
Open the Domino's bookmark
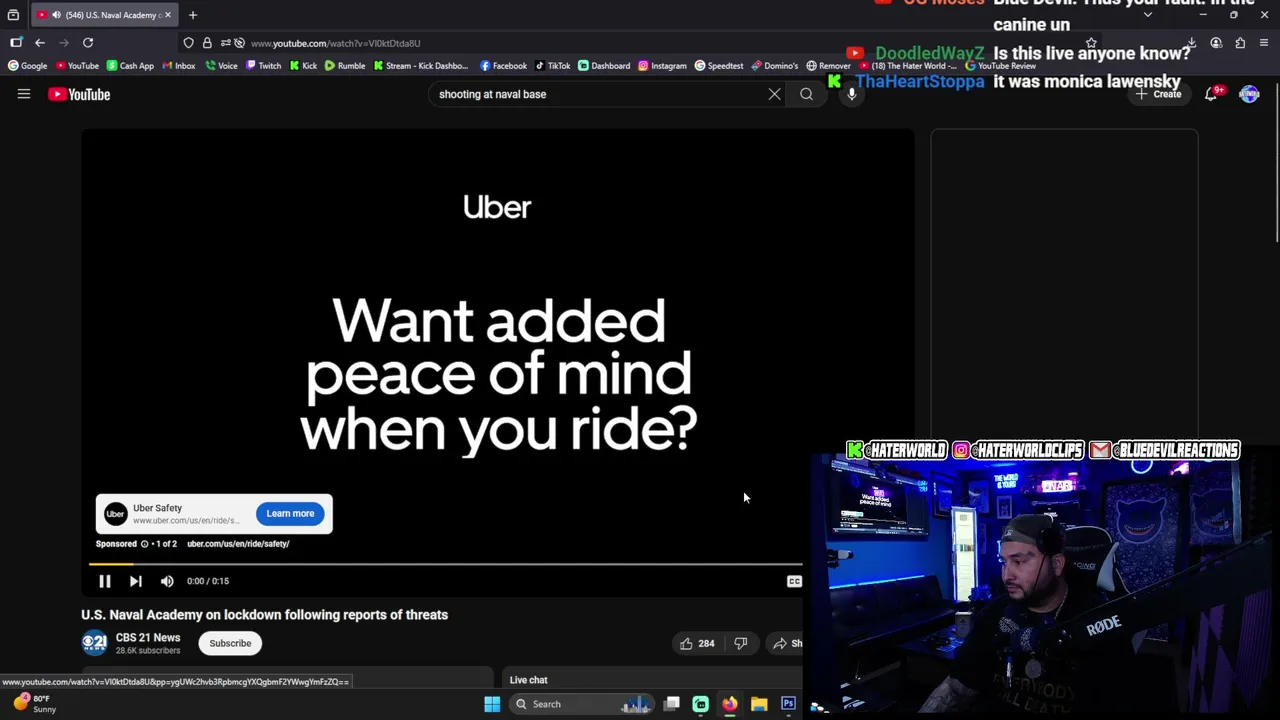pos(775,66)
